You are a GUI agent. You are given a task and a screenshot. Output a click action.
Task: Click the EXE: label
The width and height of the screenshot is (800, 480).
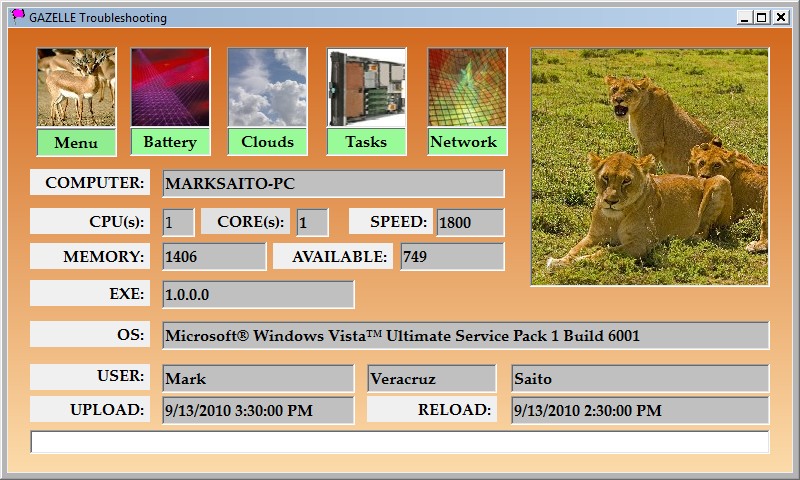(90, 293)
